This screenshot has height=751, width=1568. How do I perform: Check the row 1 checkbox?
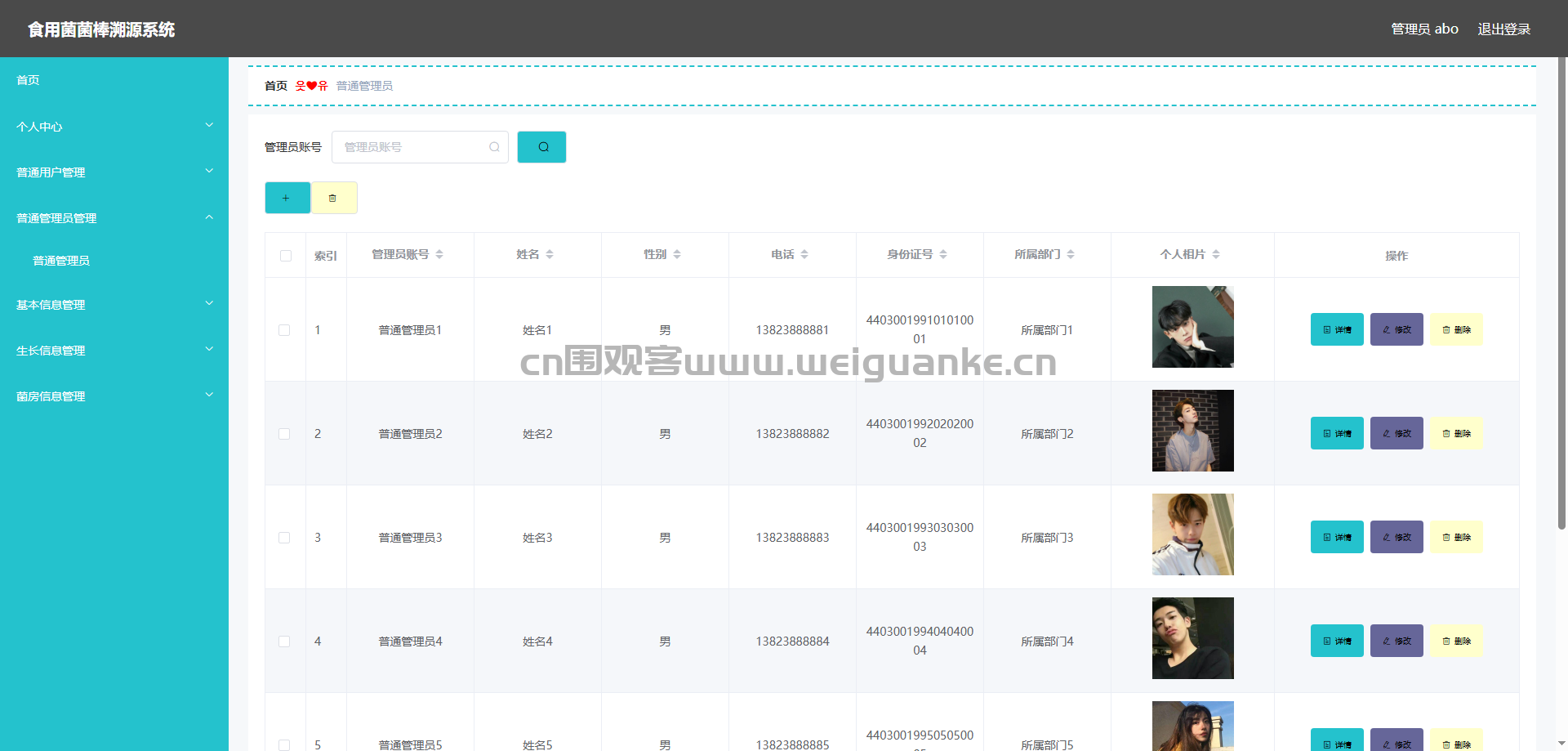(284, 330)
